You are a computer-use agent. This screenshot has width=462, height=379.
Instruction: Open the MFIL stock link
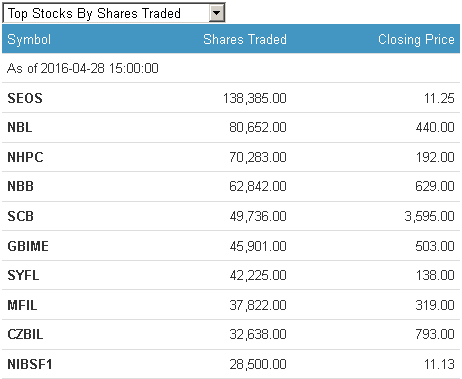(22, 305)
